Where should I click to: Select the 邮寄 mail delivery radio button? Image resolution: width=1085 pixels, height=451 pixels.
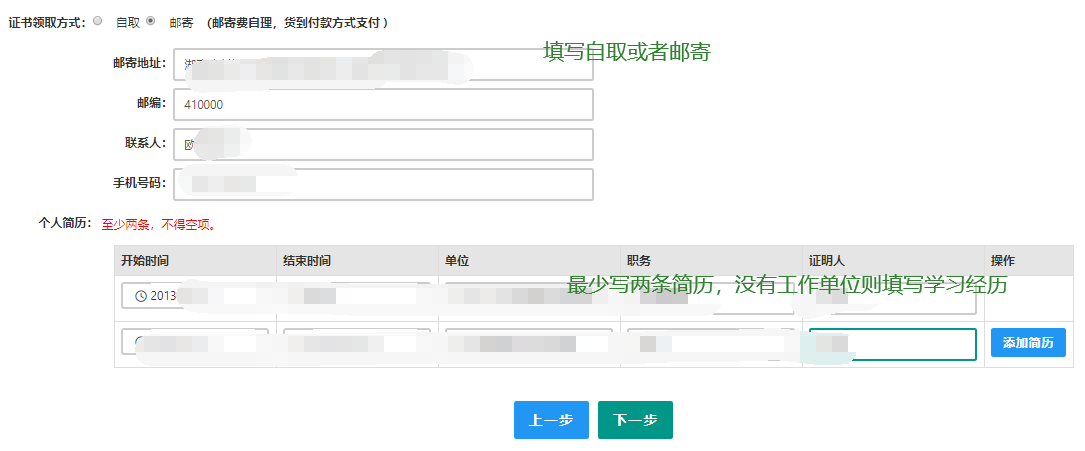pyautogui.click(x=151, y=20)
